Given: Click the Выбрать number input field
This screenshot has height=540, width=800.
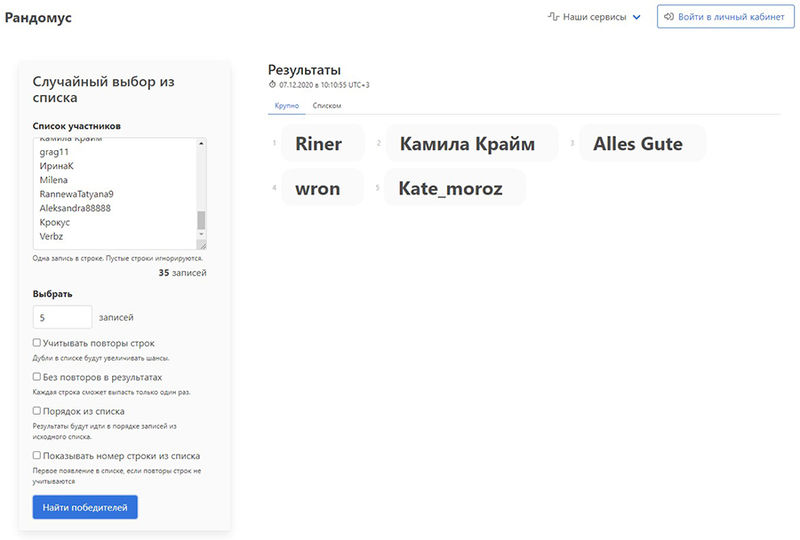Looking at the screenshot, I should pyautogui.click(x=62, y=317).
